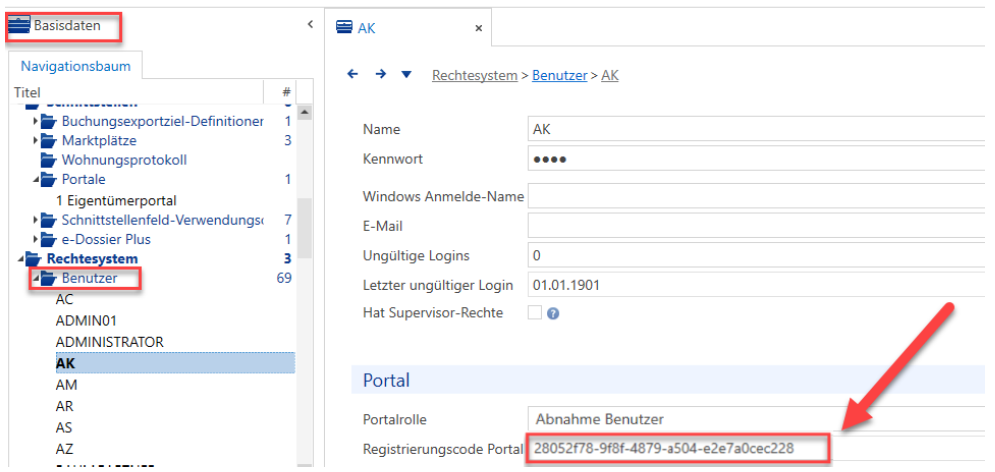Open help icon next to Hat Supervisor-Rechte

click(x=553, y=313)
